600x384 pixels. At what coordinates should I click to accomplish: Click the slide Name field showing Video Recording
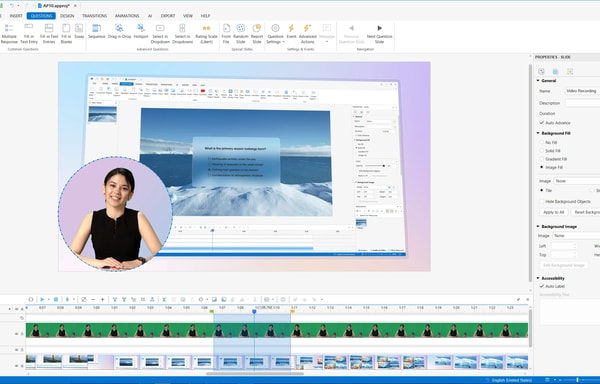pyautogui.click(x=582, y=91)
